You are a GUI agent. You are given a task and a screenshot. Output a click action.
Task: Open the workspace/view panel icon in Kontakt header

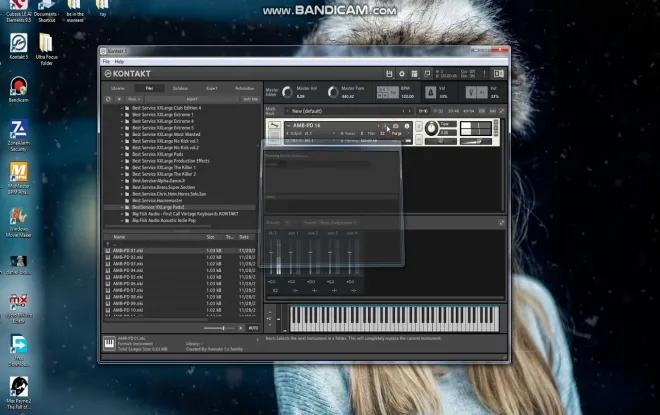(x=414, y=74)
